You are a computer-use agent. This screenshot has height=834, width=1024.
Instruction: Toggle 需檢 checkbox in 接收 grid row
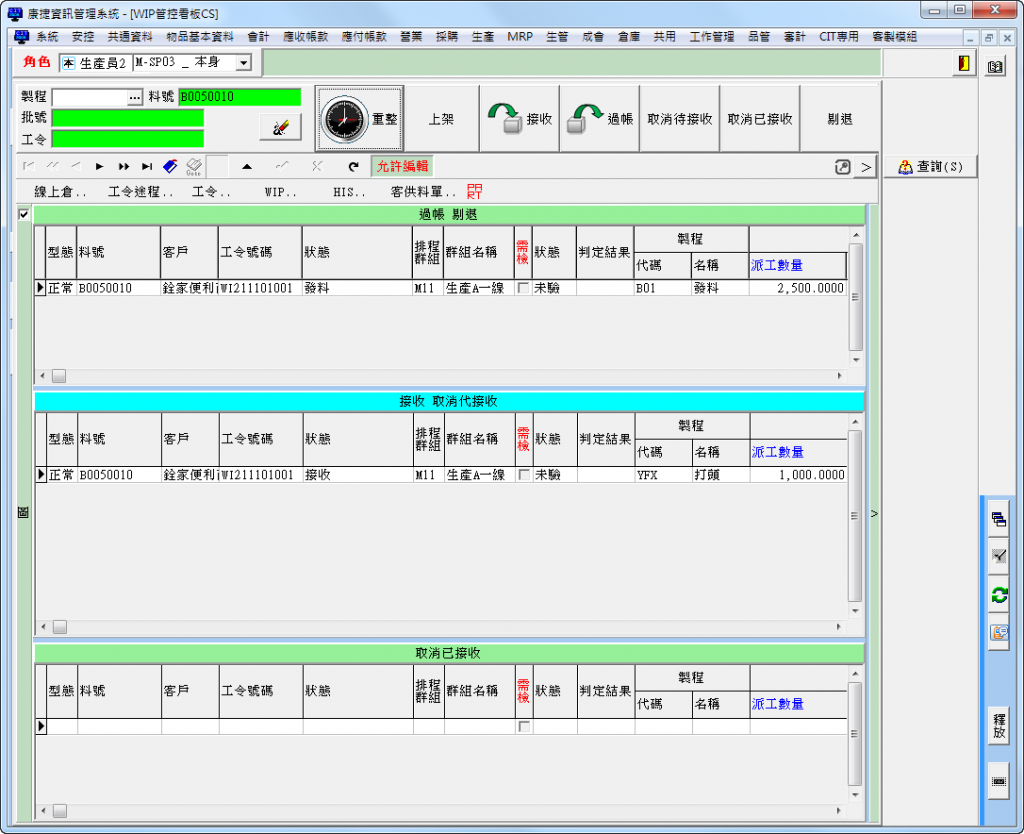524,475
